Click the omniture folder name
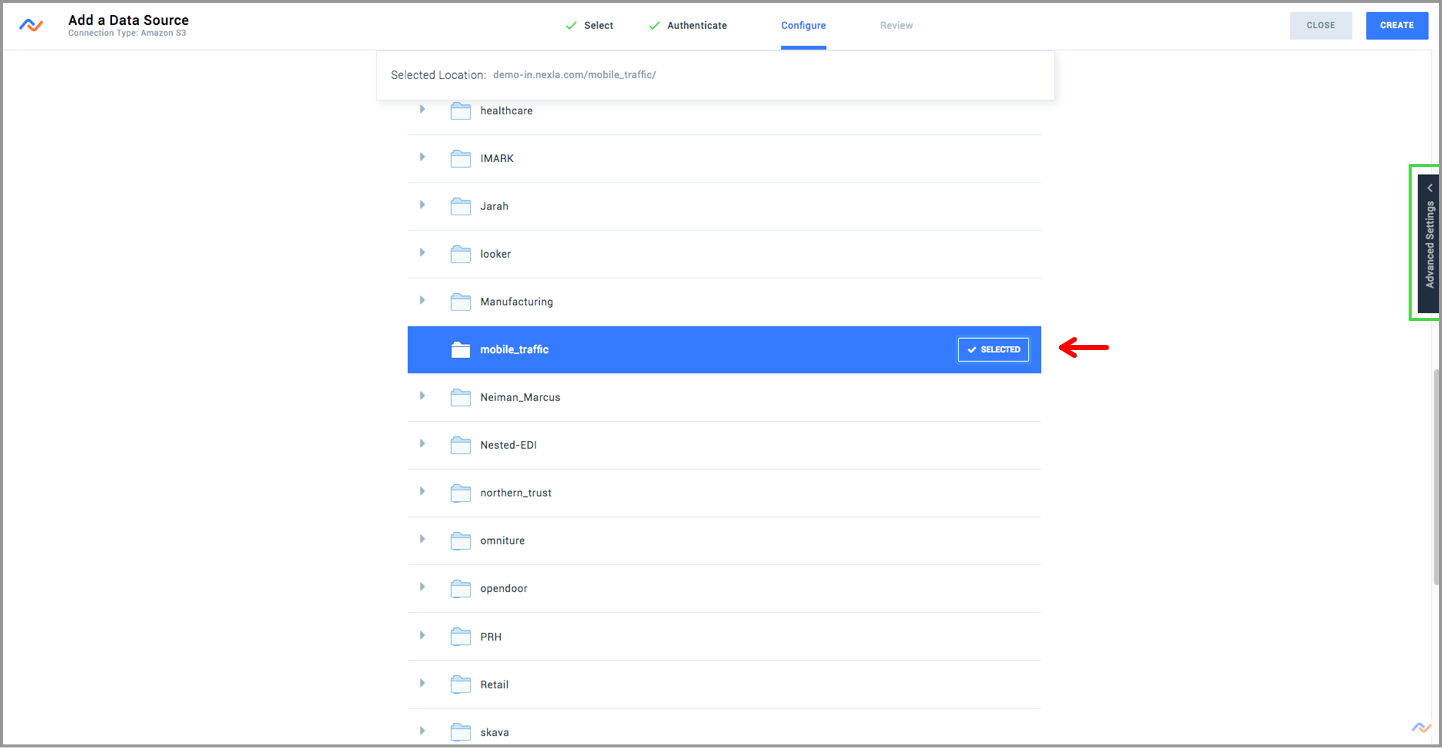 pyautogui.click(x=502, y=541)
